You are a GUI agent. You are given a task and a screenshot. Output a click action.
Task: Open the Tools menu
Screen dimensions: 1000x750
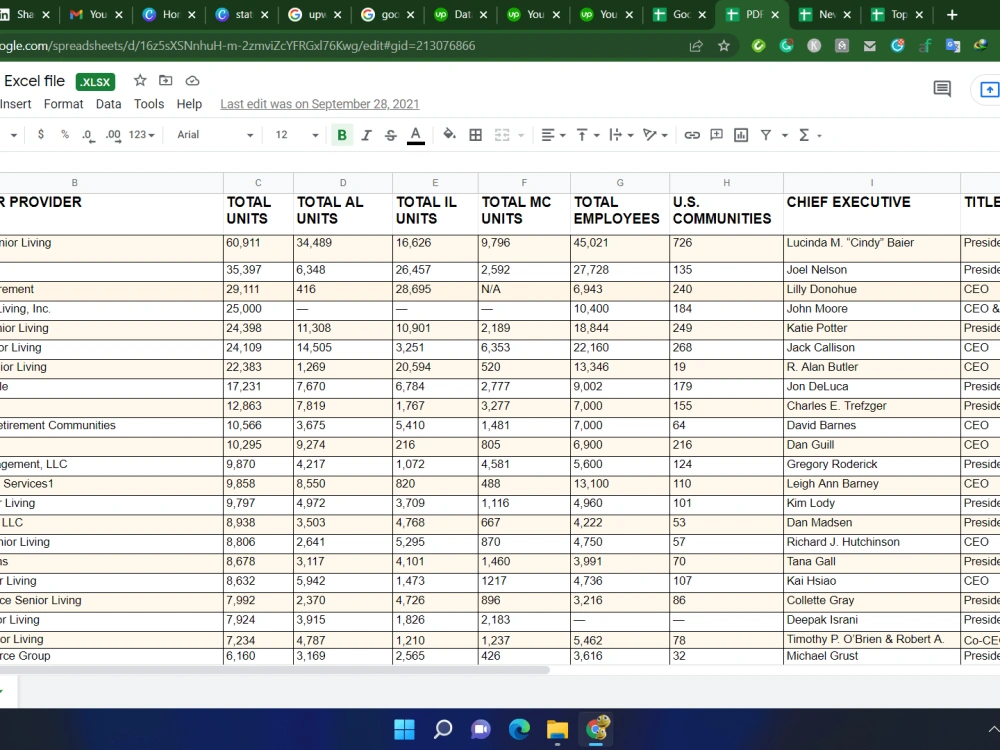(x=149, y=104)
